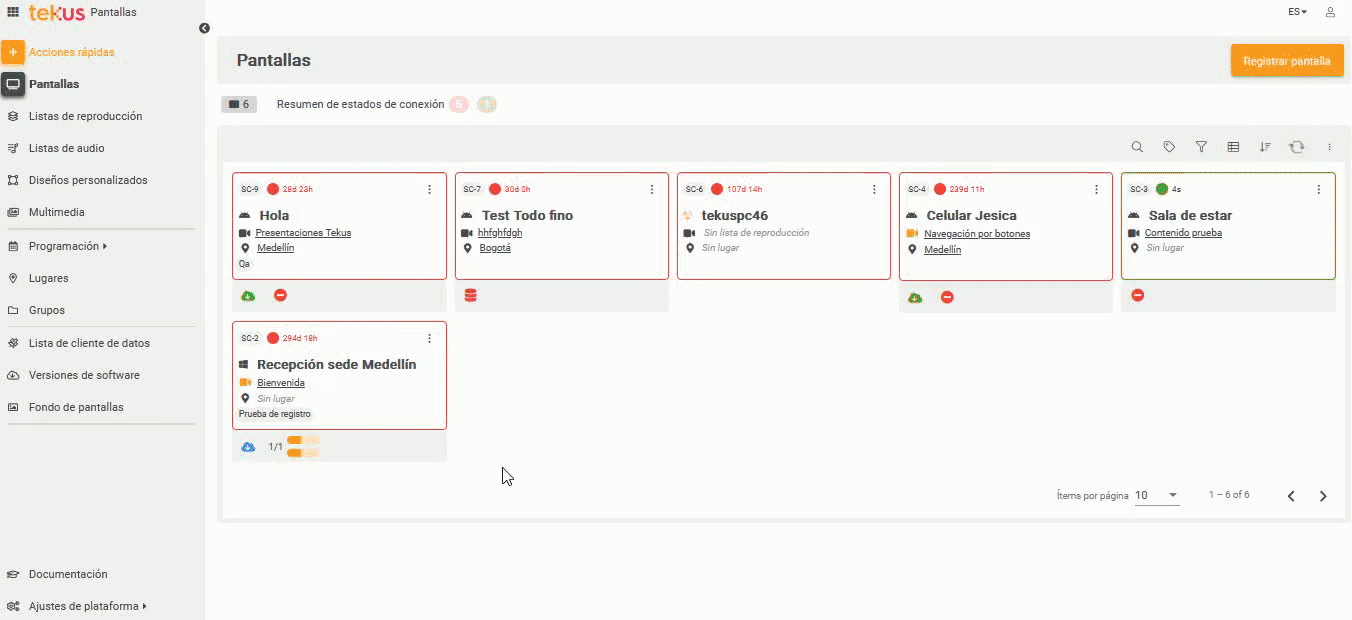Open Listas de reproducción in sidebar
The image size is (1352, 620).
tap(85, 116)
